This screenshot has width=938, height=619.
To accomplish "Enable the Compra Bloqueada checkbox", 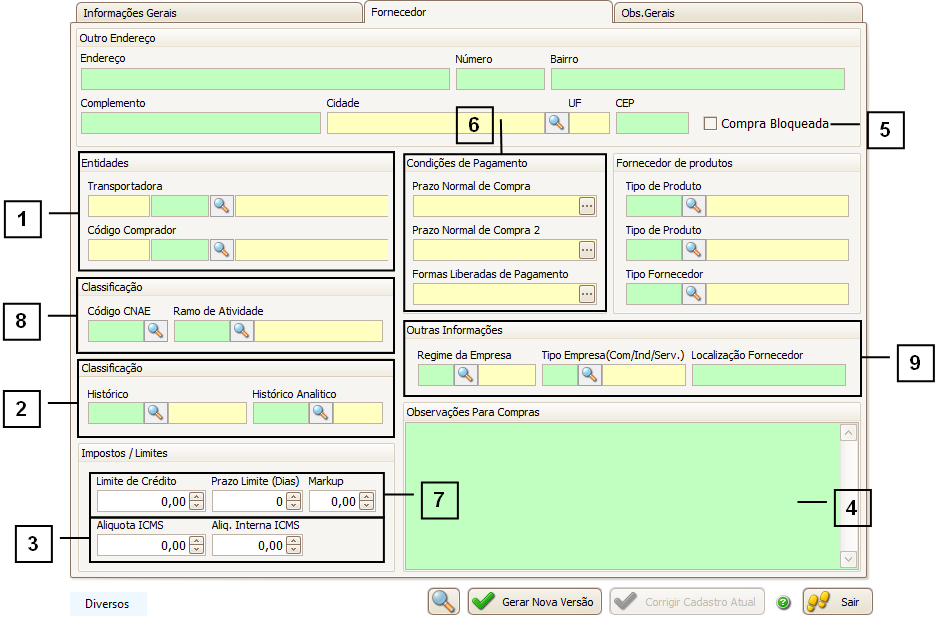I will [x=710, y=124].
